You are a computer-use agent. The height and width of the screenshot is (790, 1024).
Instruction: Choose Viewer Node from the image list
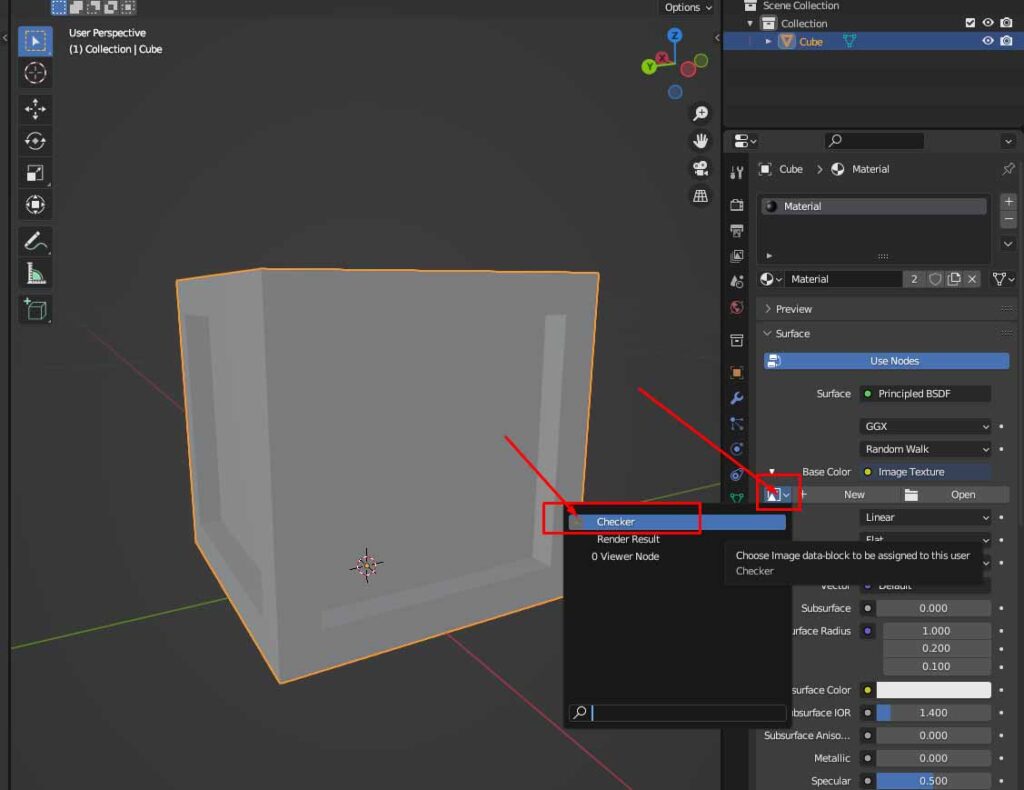(x=677, y=557)
